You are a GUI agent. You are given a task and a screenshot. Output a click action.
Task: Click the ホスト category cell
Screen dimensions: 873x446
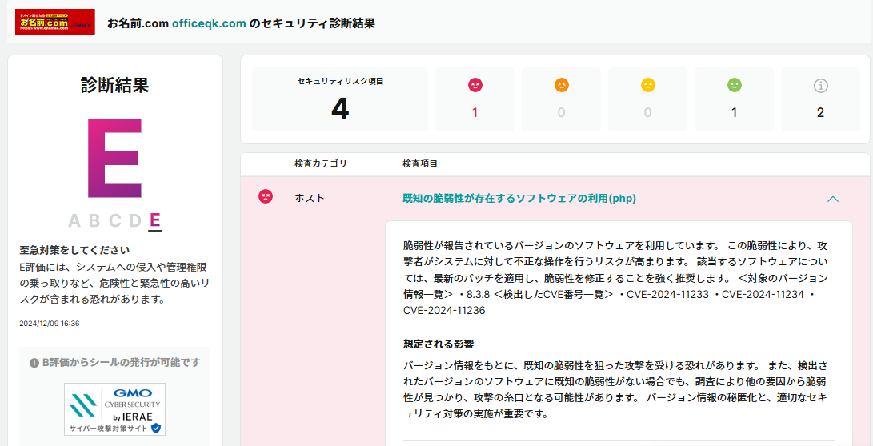point(310,198)
